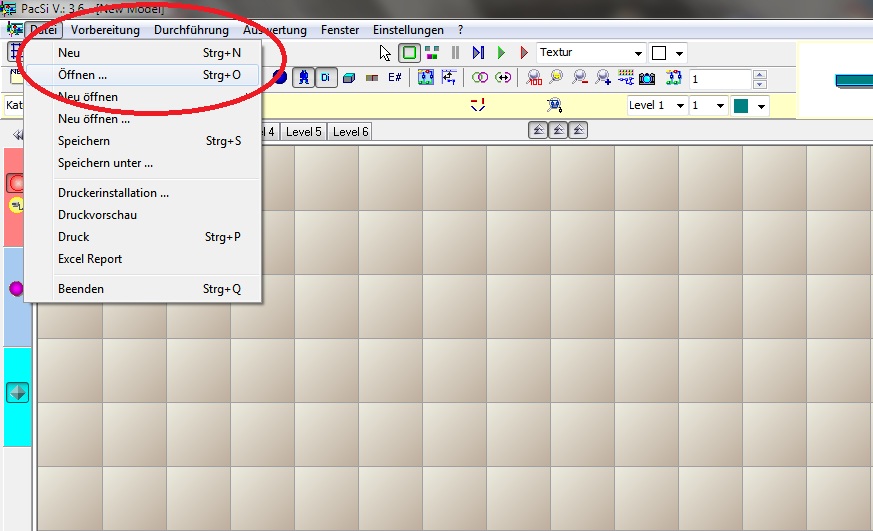873x531 pixels.
Task: Click the camera snapshot icon
Action: pyautogui.click(x=647, y=78)
